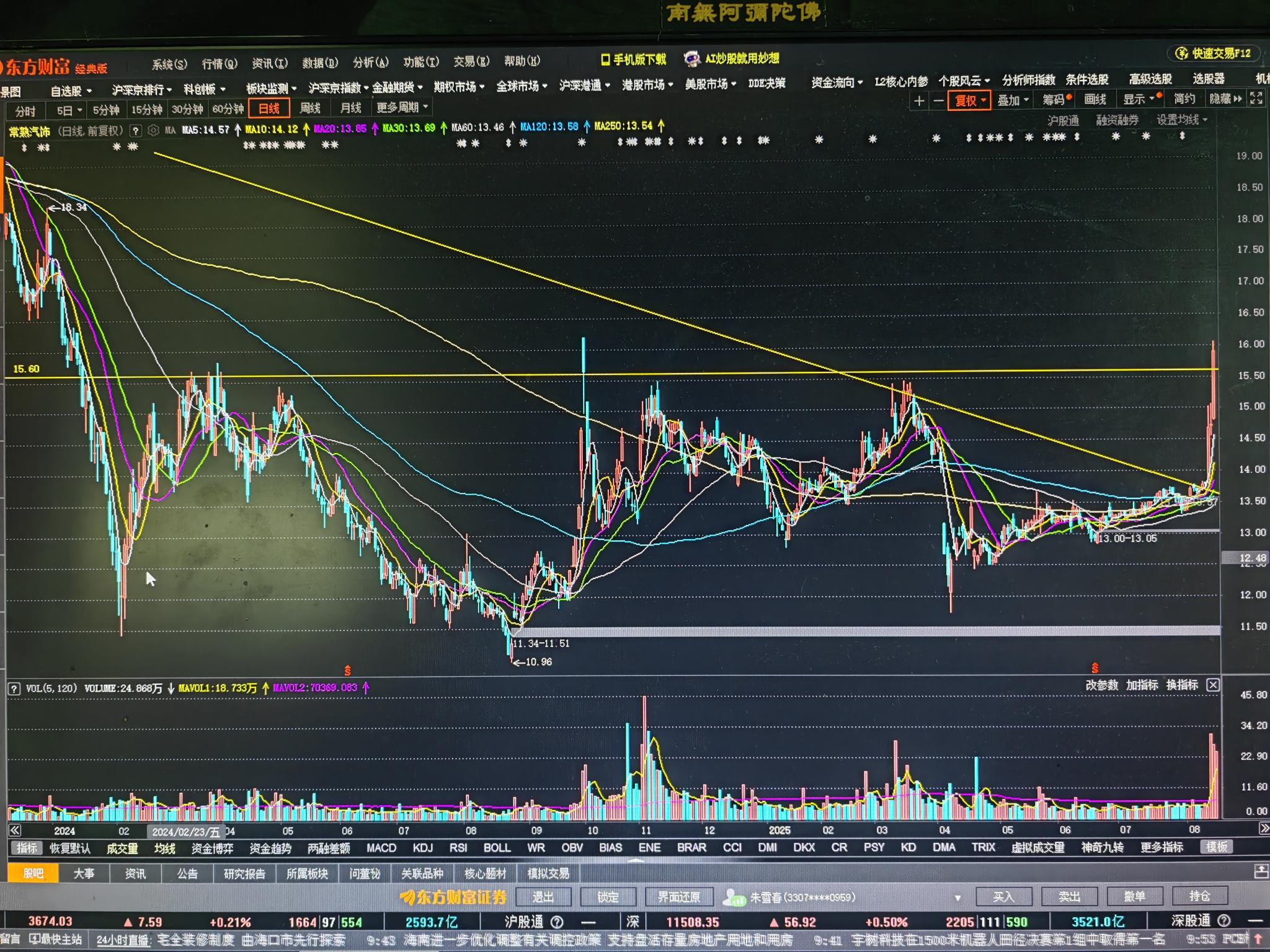
Task: Expand the bottom info panel icon
Action: (x=1261, y=872)
